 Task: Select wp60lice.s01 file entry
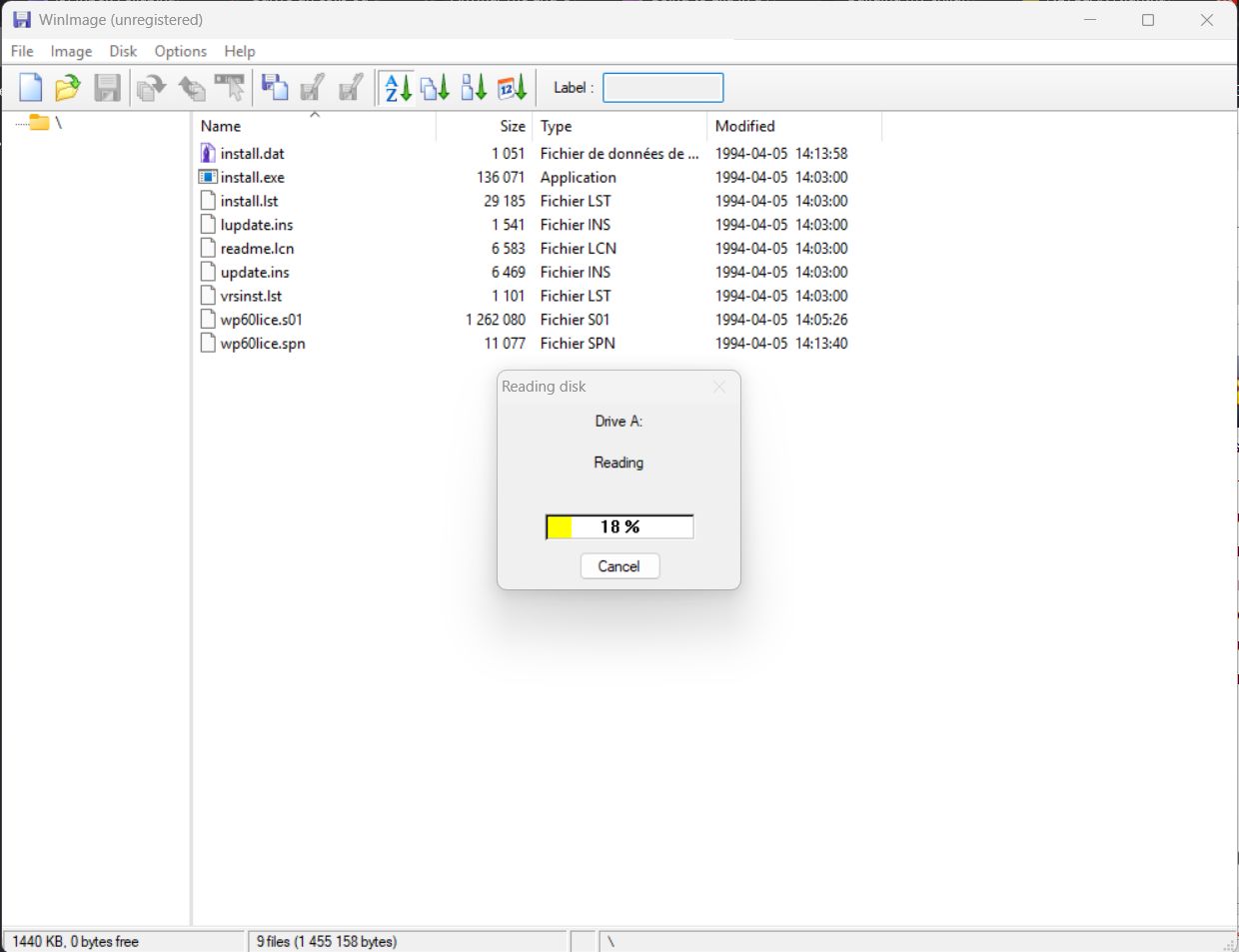click(261, 320)
